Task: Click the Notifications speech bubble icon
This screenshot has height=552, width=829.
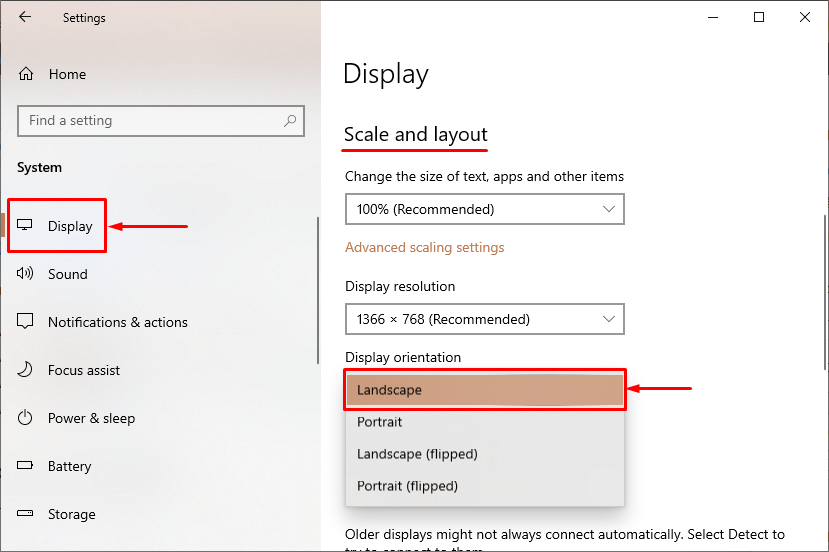Action: point(25,321)
